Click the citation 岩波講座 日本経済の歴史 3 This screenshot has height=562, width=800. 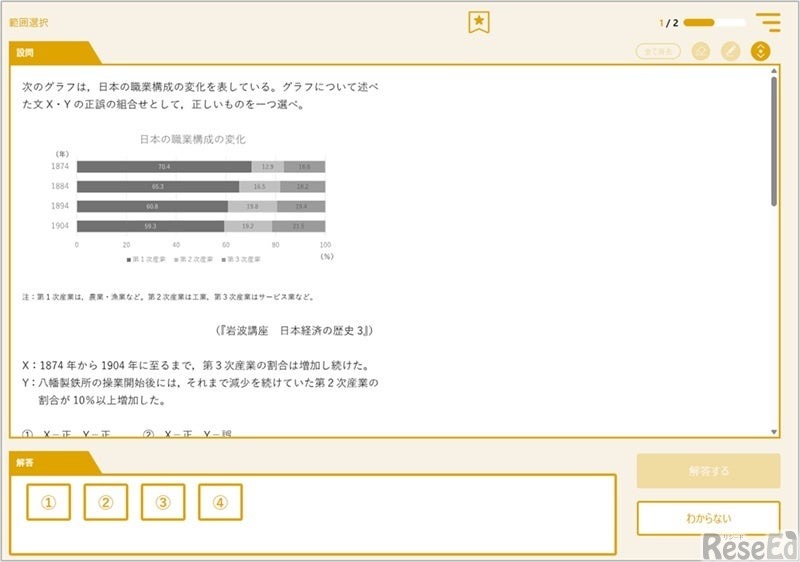[x=294, y=331]
